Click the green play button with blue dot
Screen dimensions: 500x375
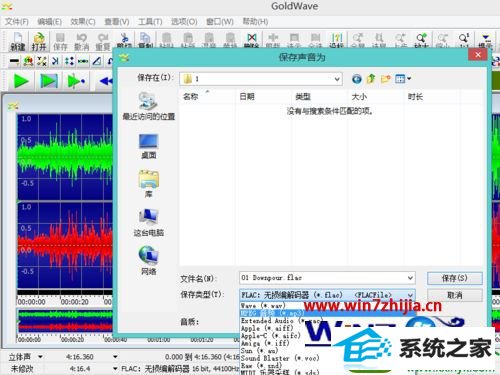pos(76,81)
